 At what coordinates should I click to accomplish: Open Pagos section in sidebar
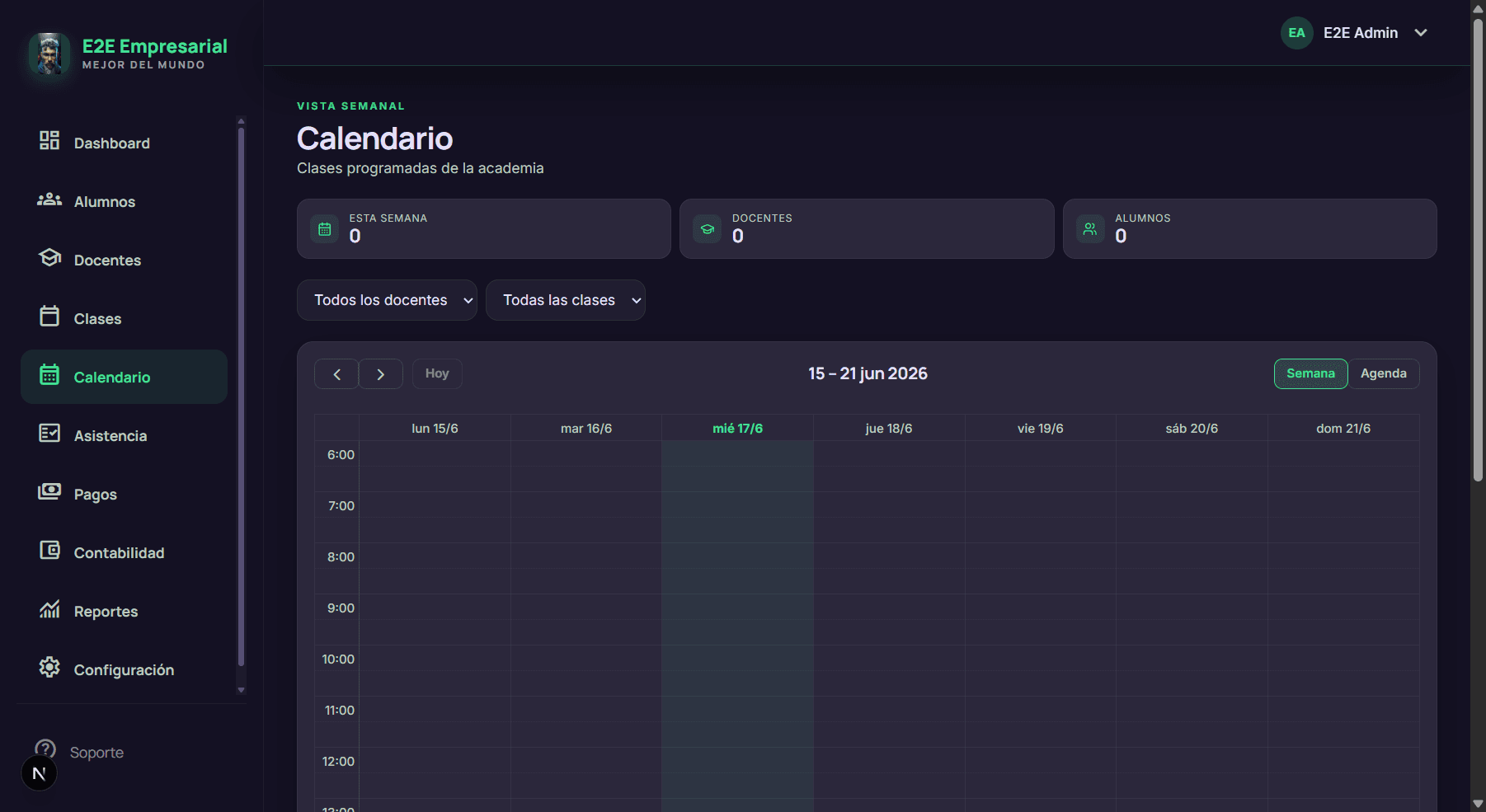pyautogui.click(x=124, y=494)
